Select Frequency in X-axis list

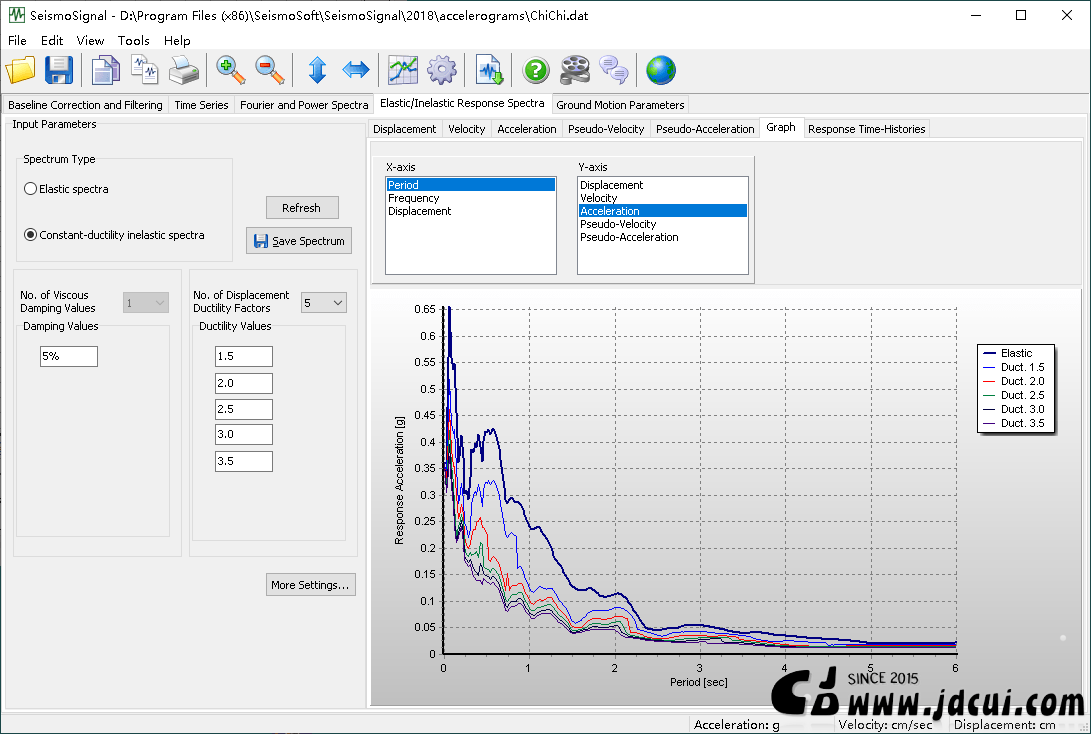click(470, 198)
